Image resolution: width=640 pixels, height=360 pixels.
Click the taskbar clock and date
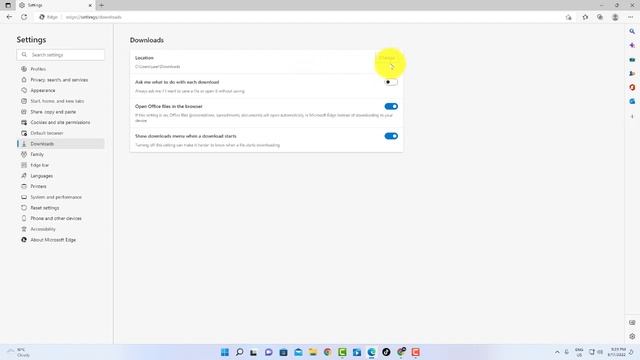[x=617, y=352]
